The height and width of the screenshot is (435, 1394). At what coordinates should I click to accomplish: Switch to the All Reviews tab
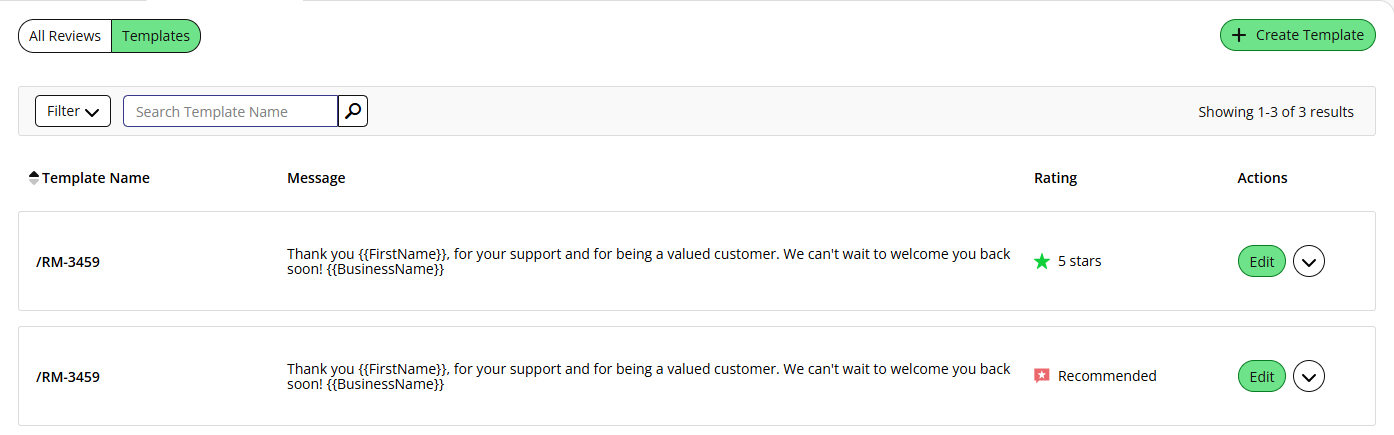tap(65, 36)
